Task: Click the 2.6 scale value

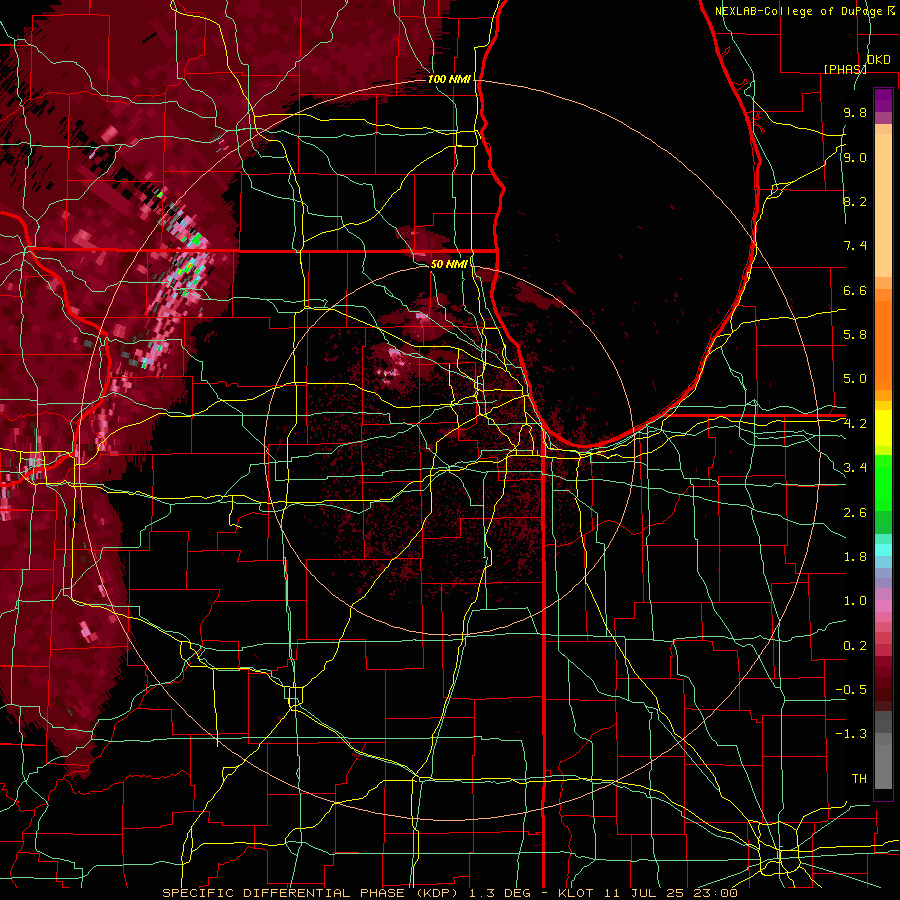Action: (x=855, y=513)
